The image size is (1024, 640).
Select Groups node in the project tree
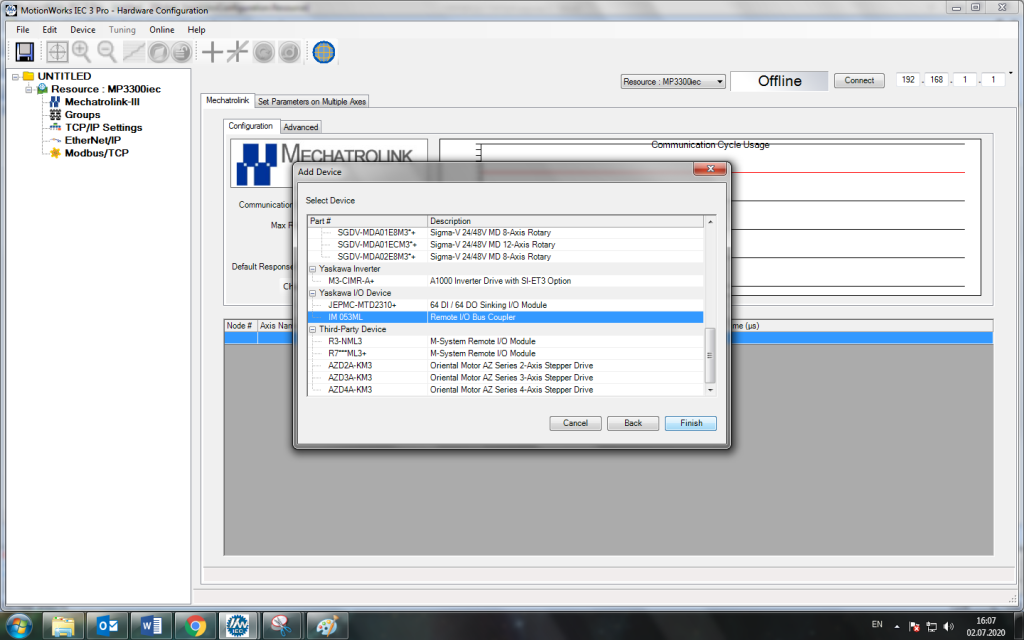click(x=82, y=115)
